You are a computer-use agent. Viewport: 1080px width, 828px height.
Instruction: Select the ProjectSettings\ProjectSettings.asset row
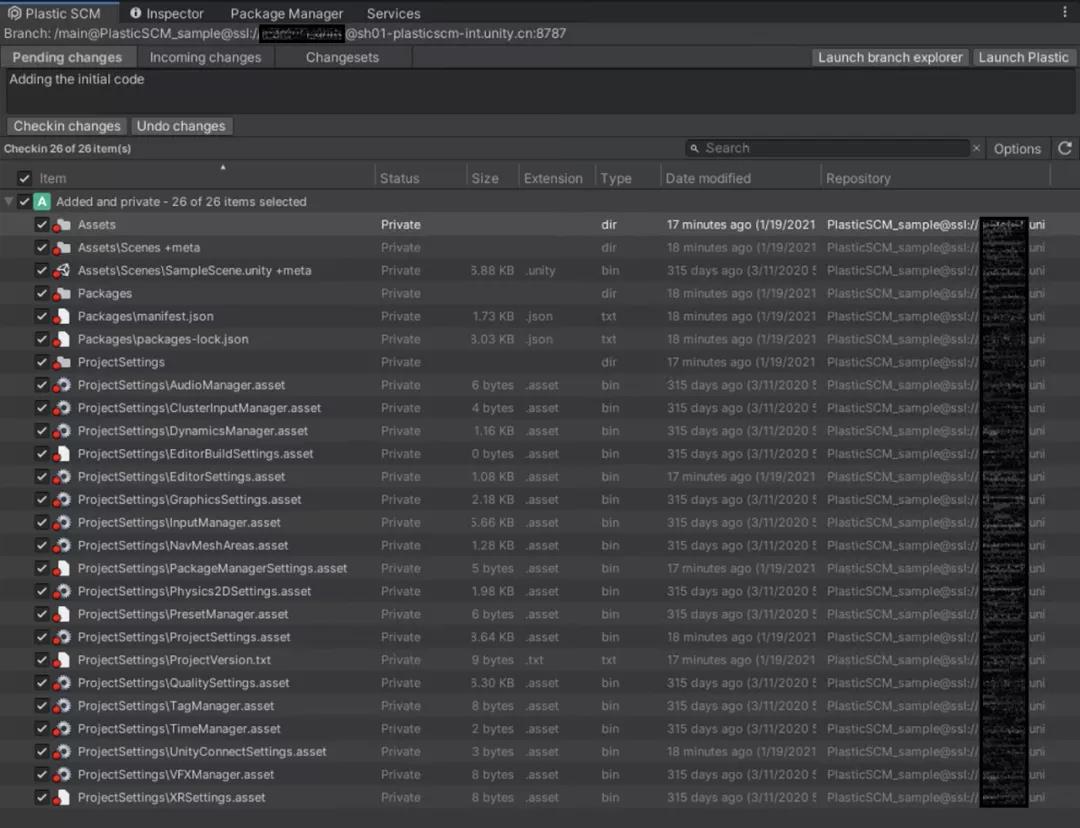(540, 637)
